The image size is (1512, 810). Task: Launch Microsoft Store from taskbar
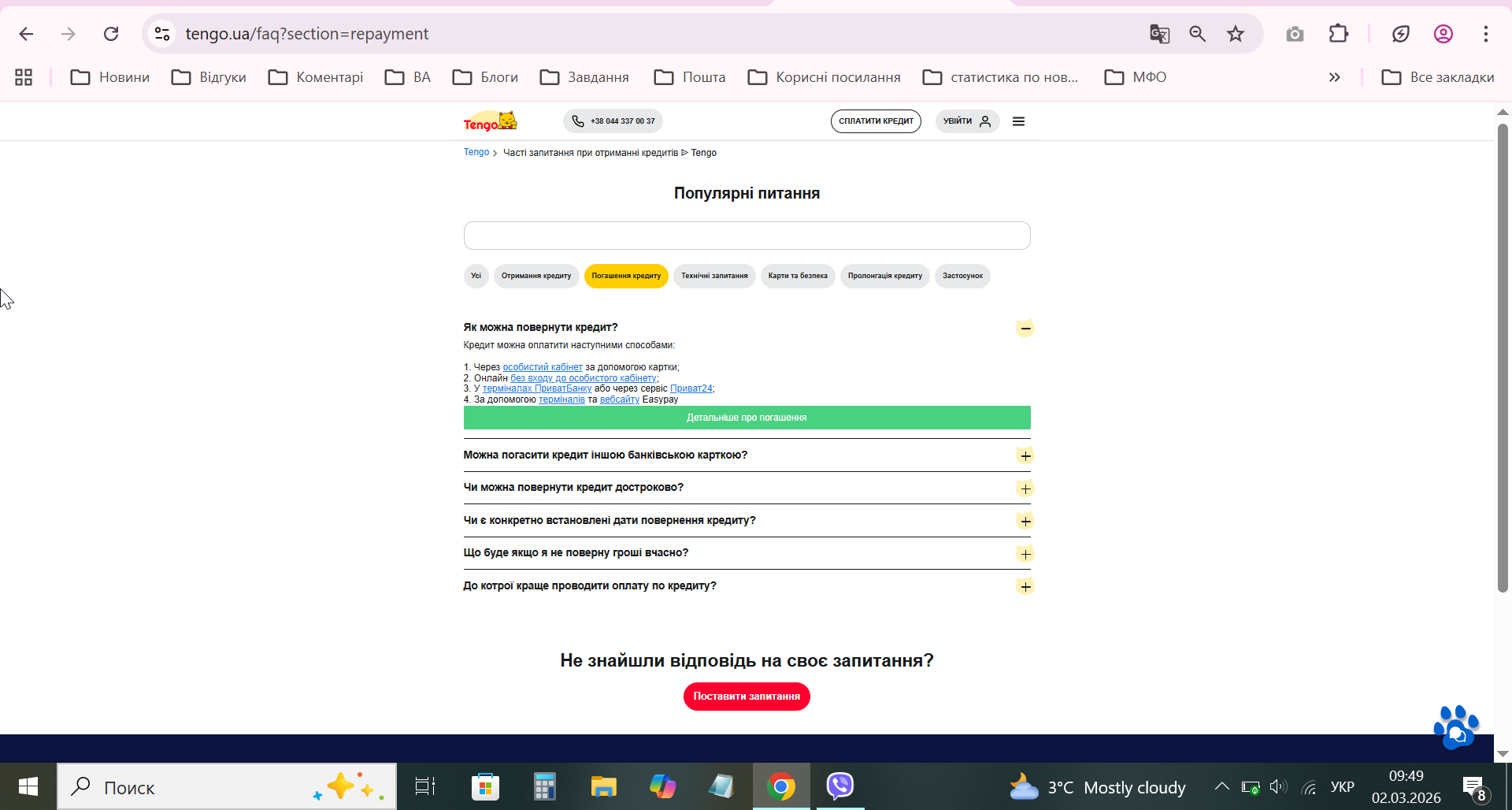click(x=485, y=786)
